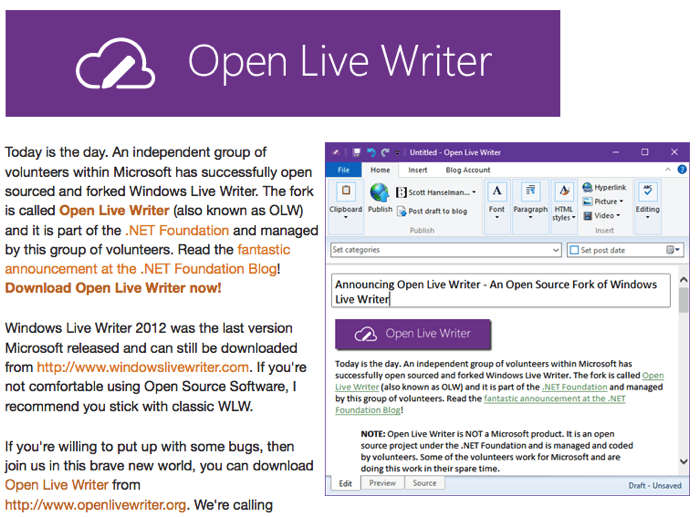Switch to the Source view tab
This screenshot has width=700, height=517.
pos(425,483)
